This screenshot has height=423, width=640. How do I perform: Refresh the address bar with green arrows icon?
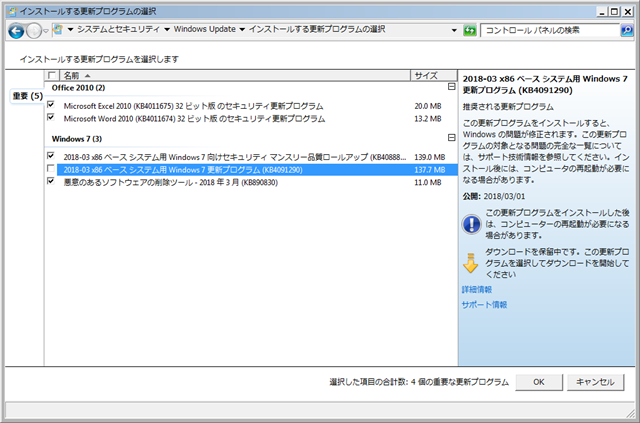(x=470, y=30)
